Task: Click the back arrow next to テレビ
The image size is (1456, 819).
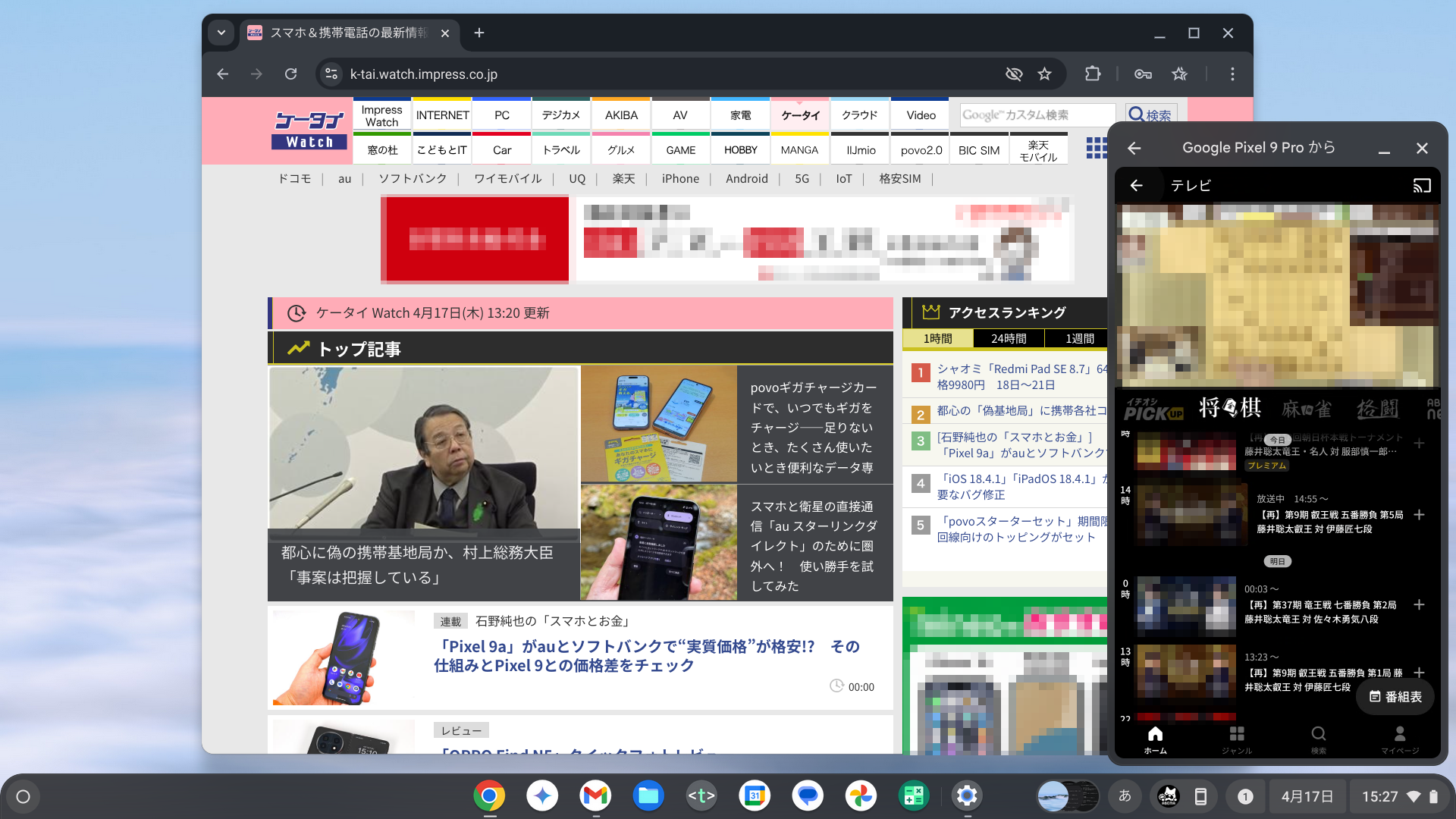Action: pyautogui.click(x=1136, y=185)
